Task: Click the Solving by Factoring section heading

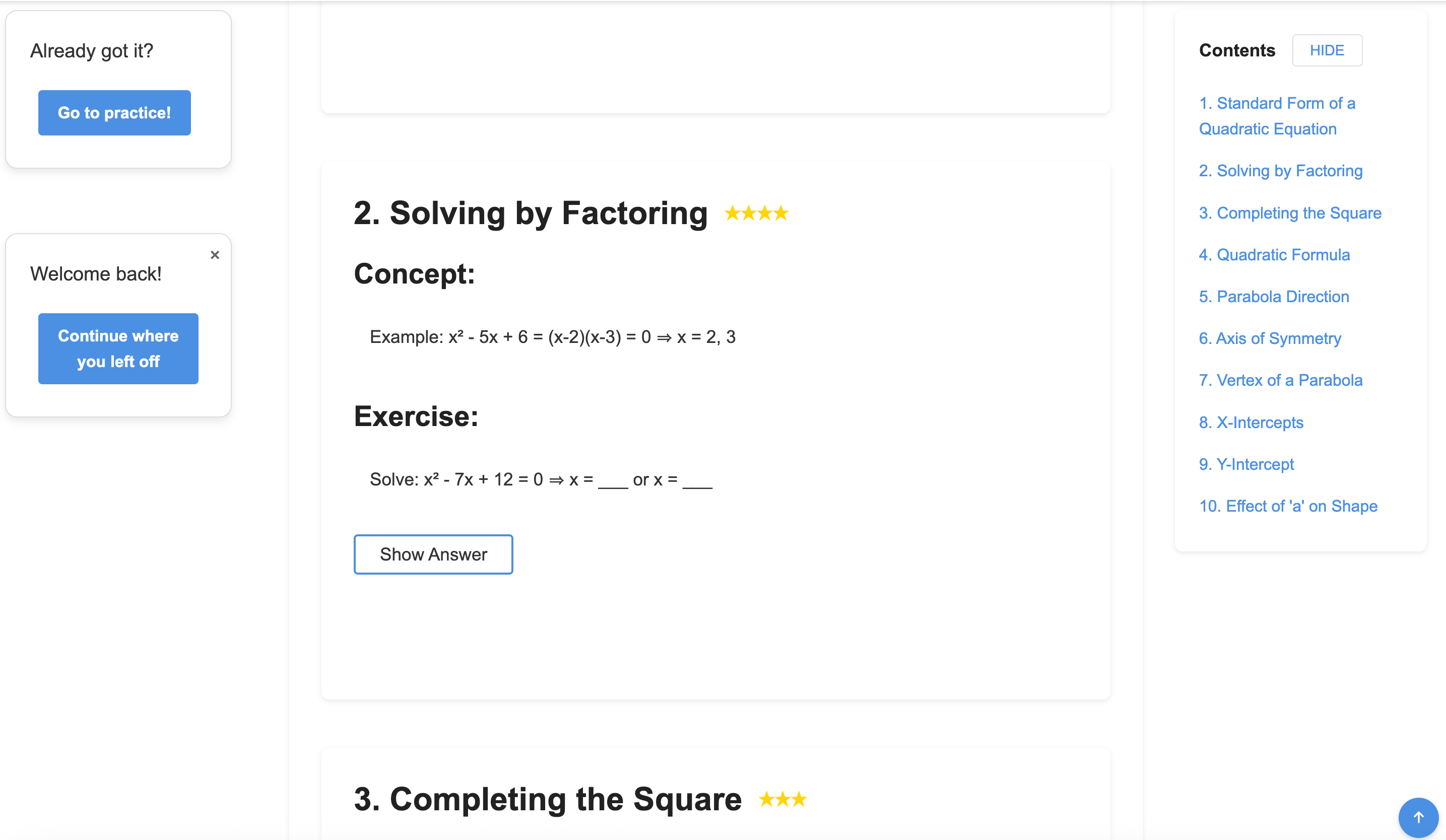Action: point(530,214)
